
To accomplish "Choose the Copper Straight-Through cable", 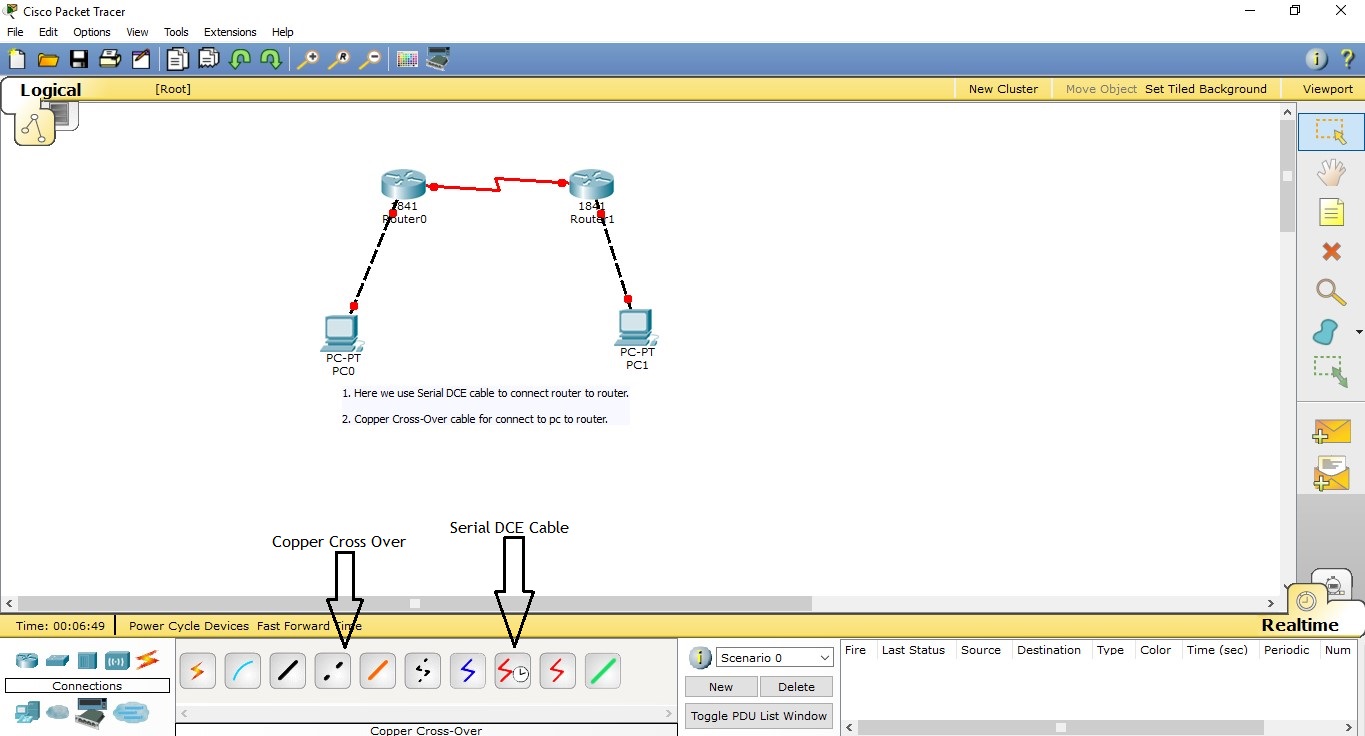I will click(287, 670).
